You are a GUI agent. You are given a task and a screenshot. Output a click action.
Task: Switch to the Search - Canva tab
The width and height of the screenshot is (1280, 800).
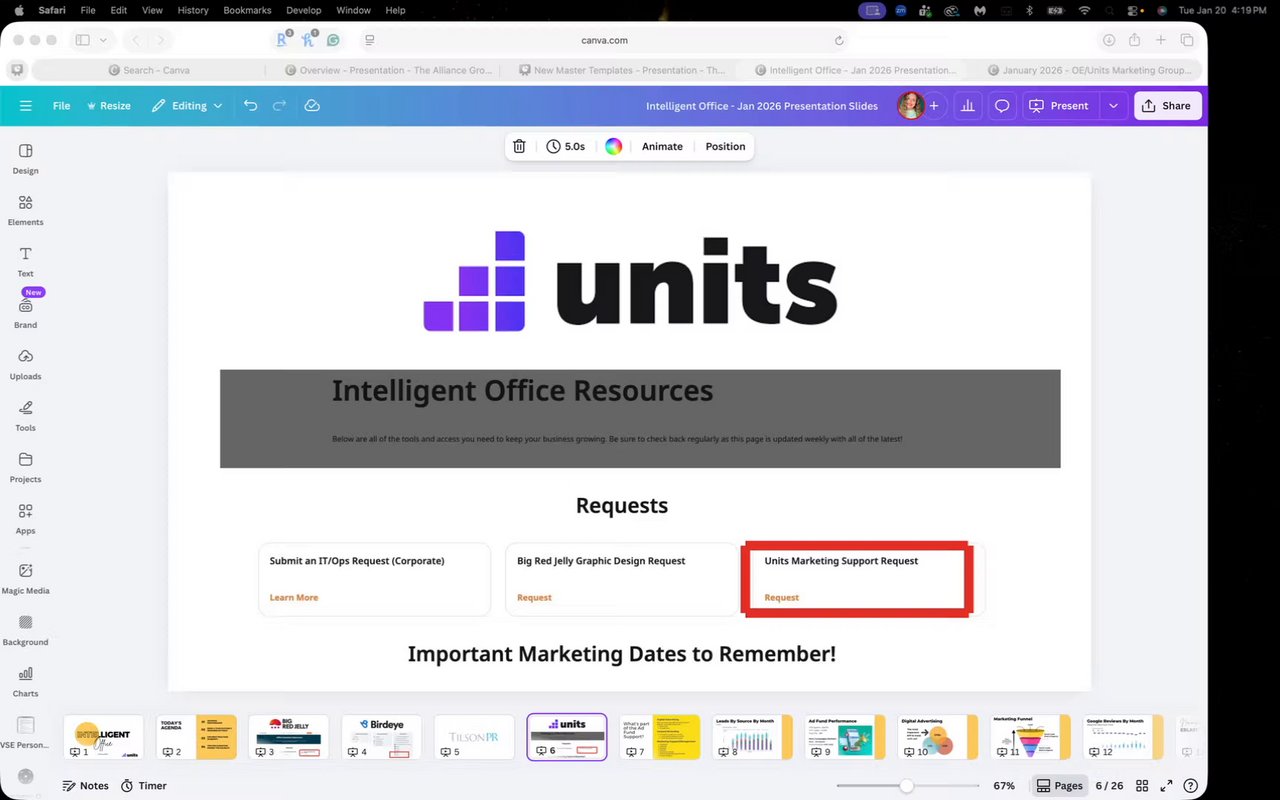pos(150,71)
